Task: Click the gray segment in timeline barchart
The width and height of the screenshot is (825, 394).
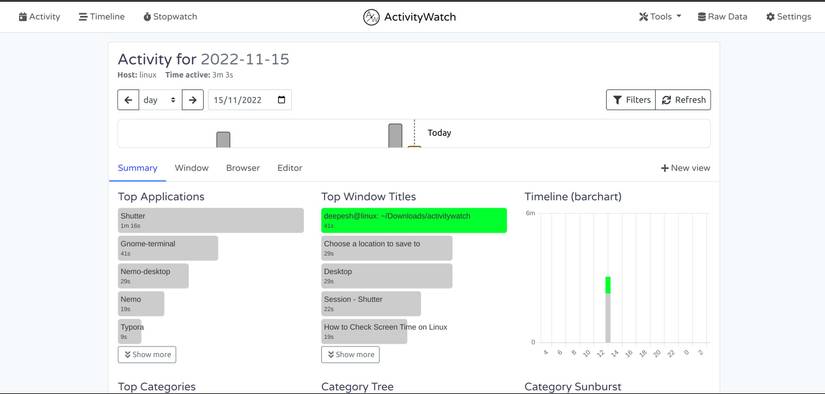Action: point(608,318)
